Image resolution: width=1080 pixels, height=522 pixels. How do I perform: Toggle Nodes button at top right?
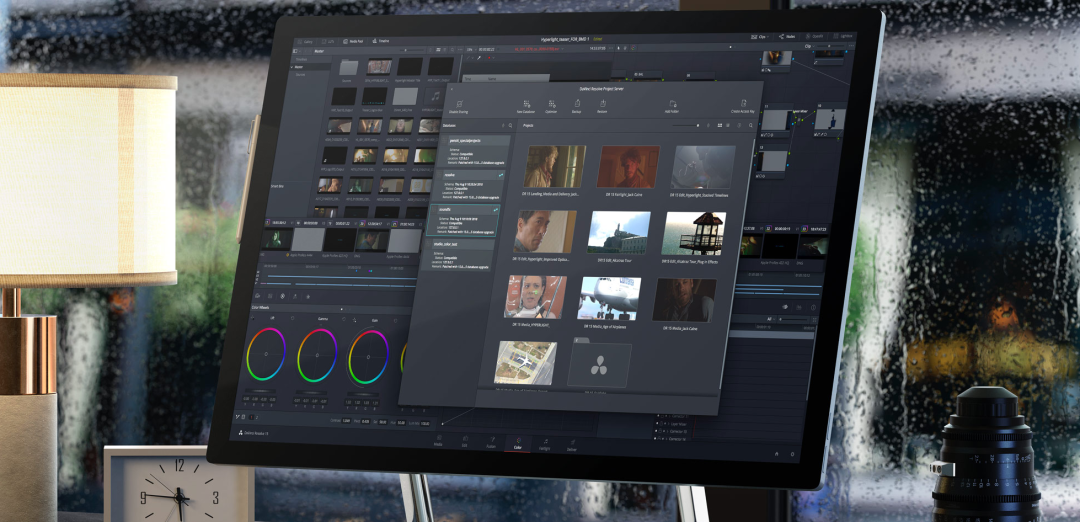[787, 36]
